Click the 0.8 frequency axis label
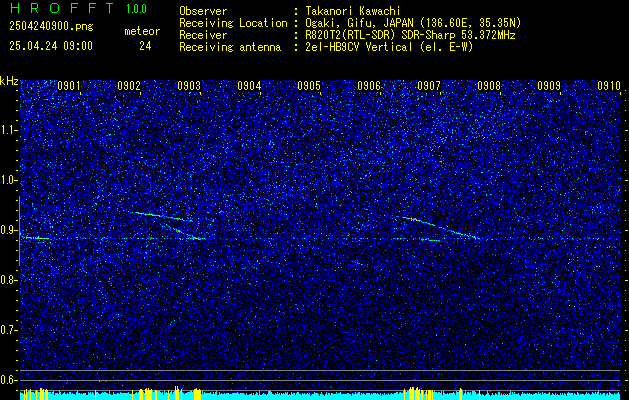Viewport: 629px width, 400px height. [8, 280]
